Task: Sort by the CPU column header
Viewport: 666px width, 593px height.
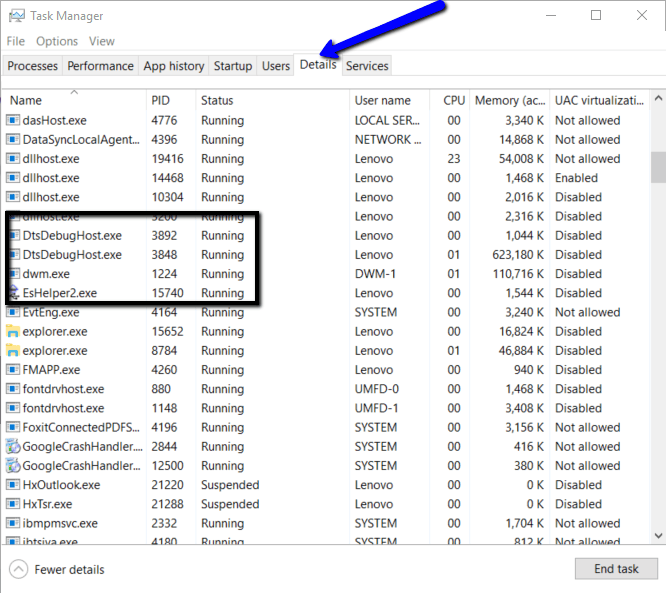Action: (x=449, y=100)
